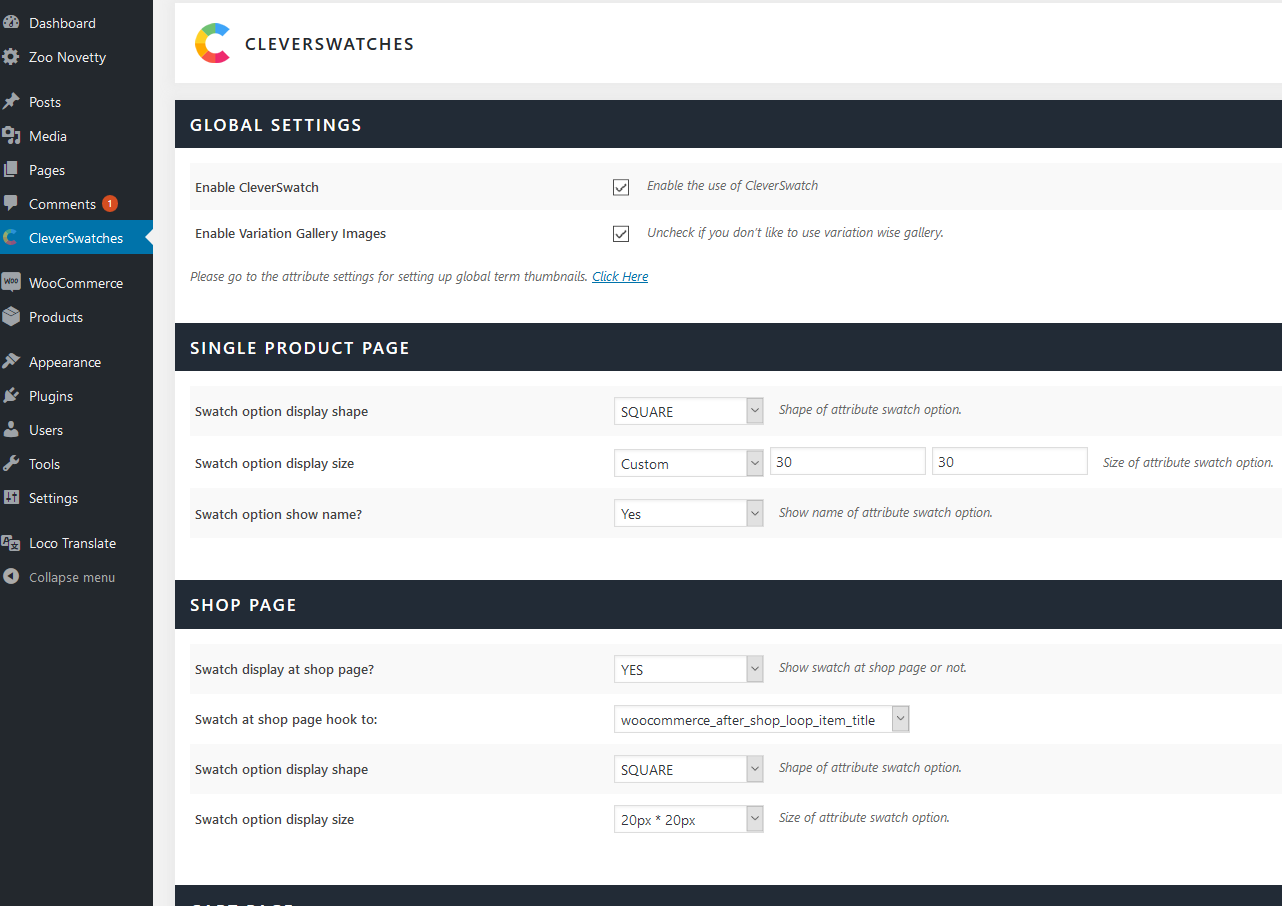Image resolution: width=1282 pixels, height=906 pixels.
Task: Open single product swatch shape dropdown
Action: tap(689, 411)
